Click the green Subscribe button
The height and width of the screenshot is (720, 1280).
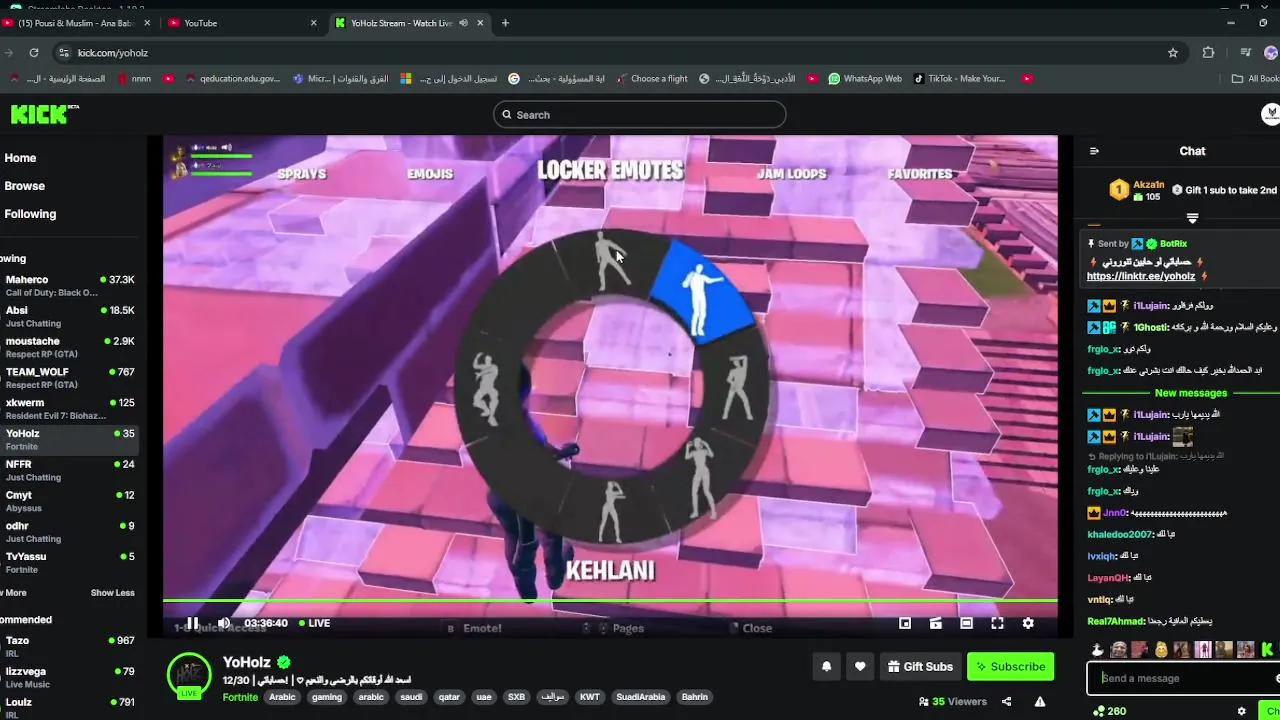click(x=1010, y=667)
